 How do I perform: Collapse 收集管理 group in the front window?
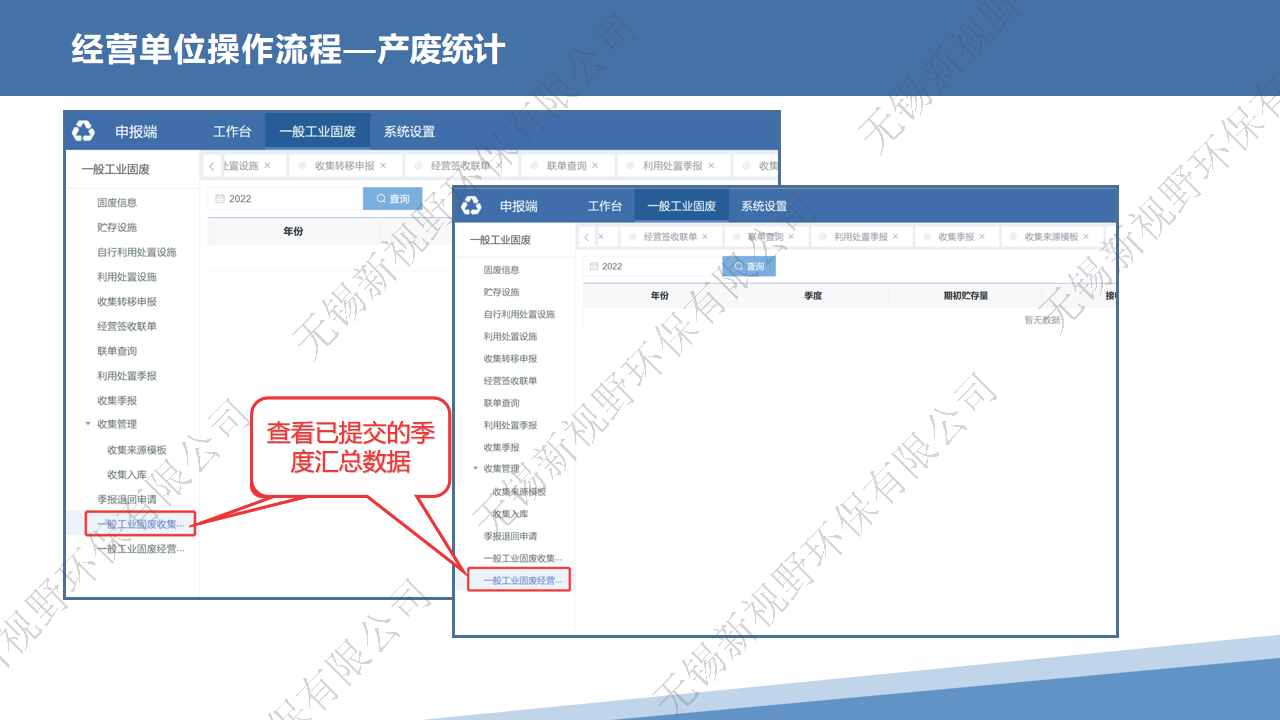click(x=476, y=468)
